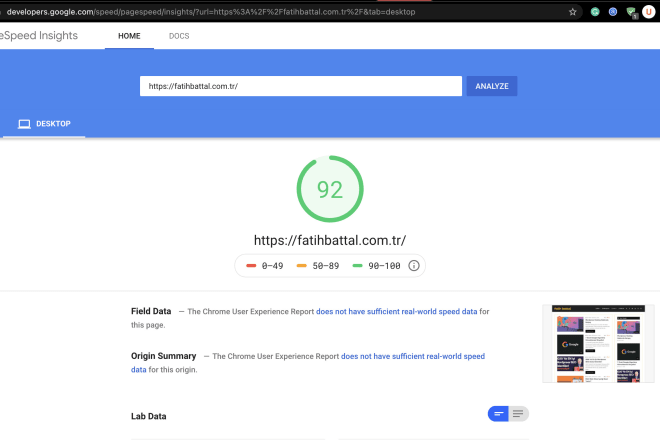Screen dimensions: 660x440
Task: Click the URL input field
Action: pos(301,86)
